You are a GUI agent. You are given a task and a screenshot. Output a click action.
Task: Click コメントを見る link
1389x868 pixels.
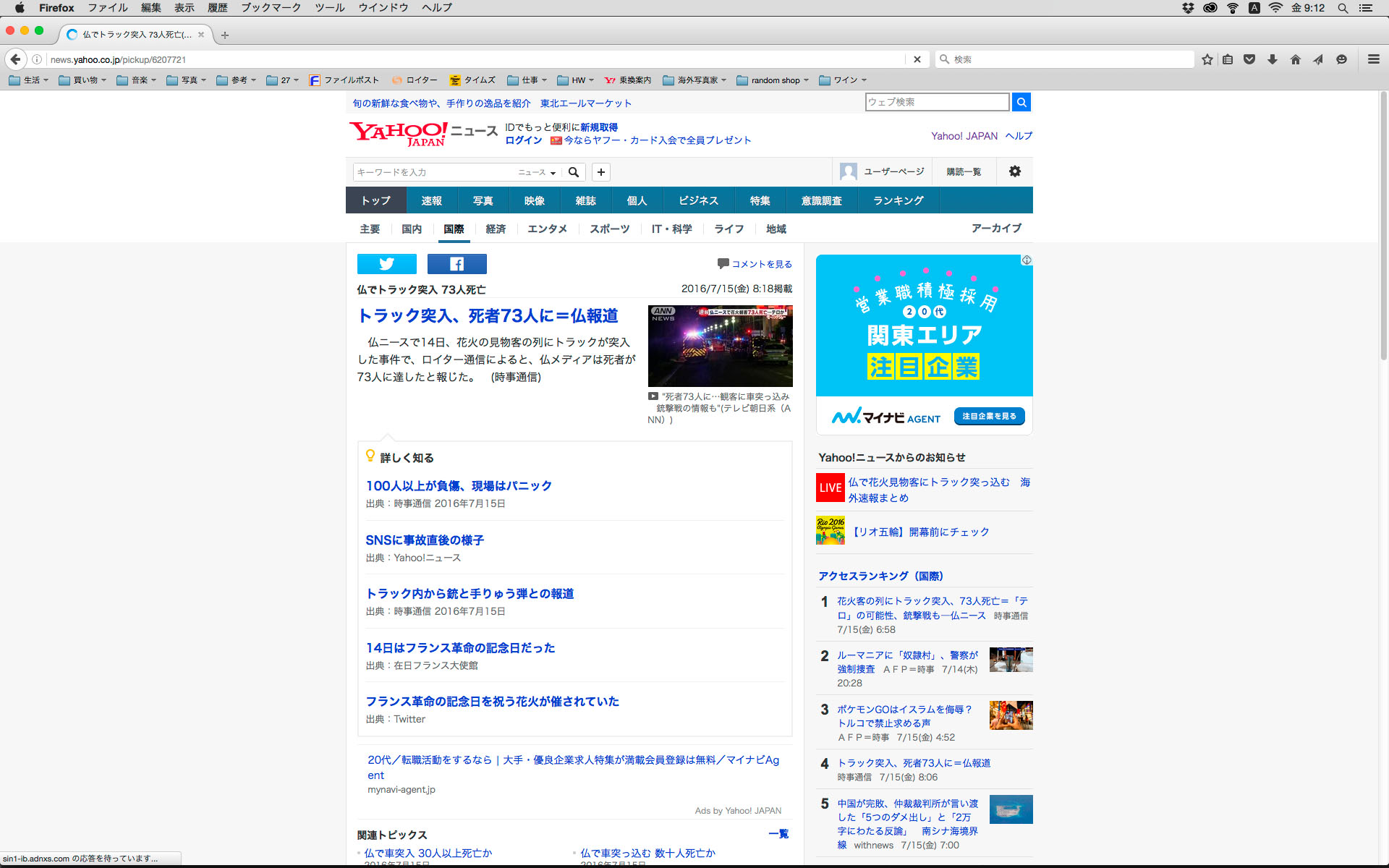761,264
